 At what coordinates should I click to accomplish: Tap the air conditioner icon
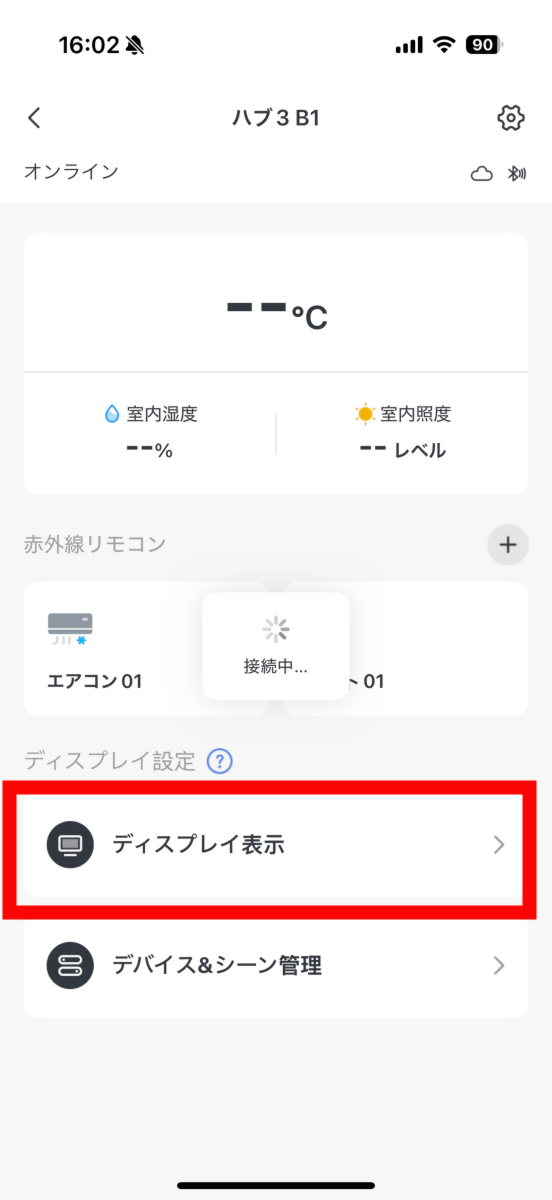tap(70, 629)
